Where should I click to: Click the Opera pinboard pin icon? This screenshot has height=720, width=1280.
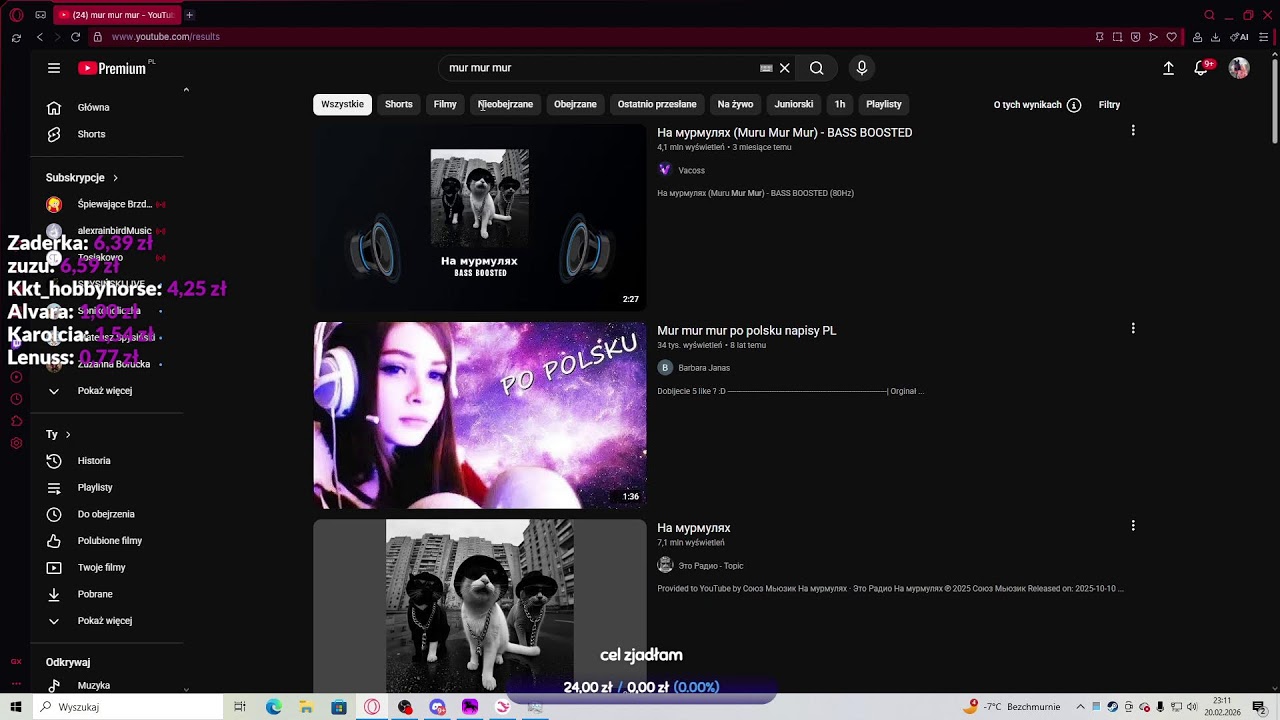pos(1099,37)
